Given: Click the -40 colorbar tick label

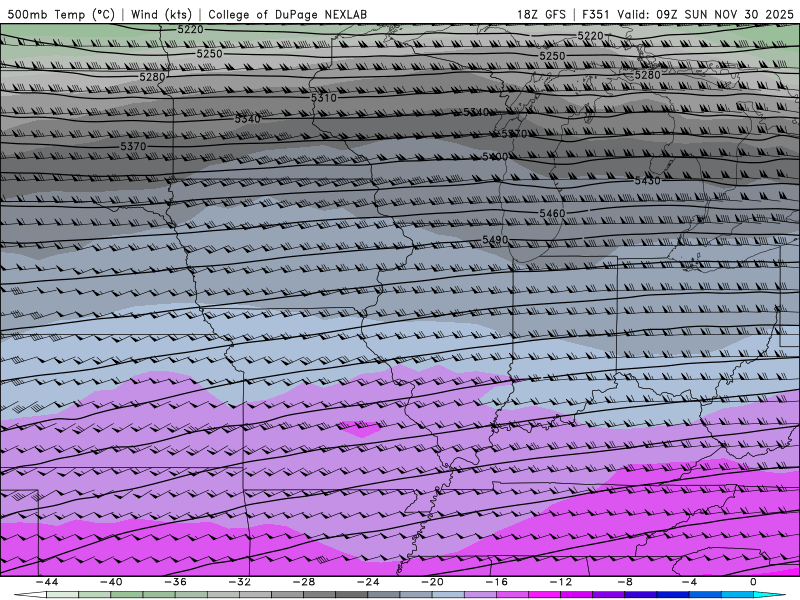Looking at the screenshot, I should point(111,582).
